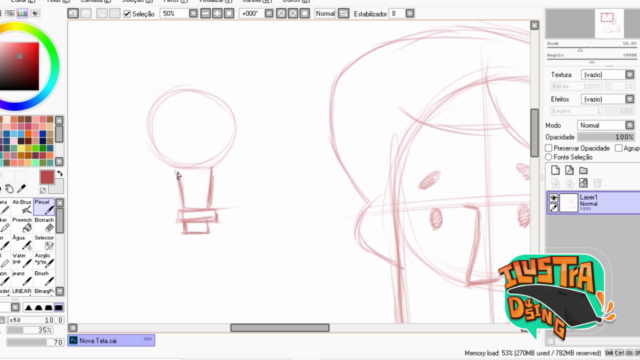Select the Brush preset tool
Viewport: 640px width, 360px height.
[x=44, y=278]
